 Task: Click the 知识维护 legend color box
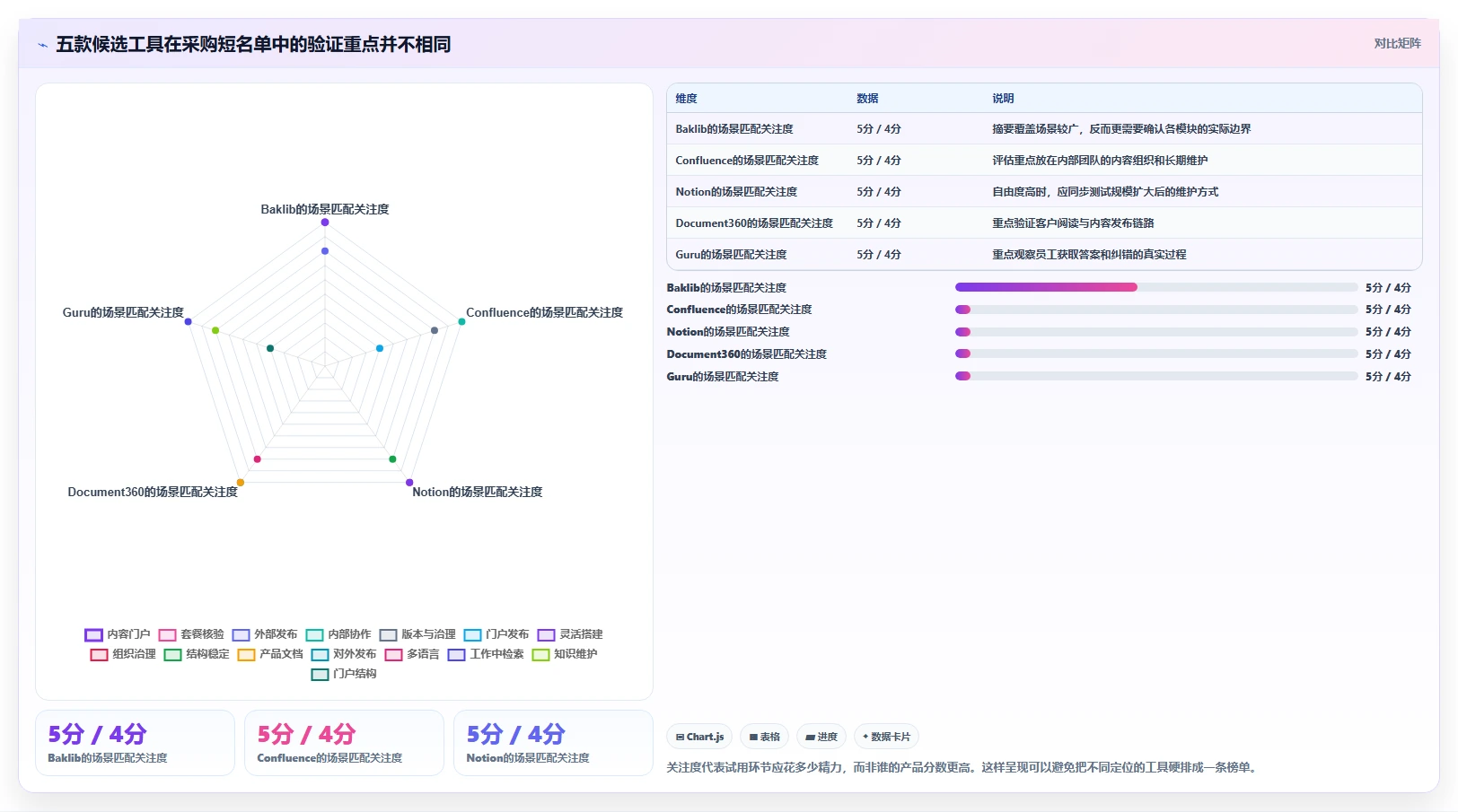click(x=540, y=655)
